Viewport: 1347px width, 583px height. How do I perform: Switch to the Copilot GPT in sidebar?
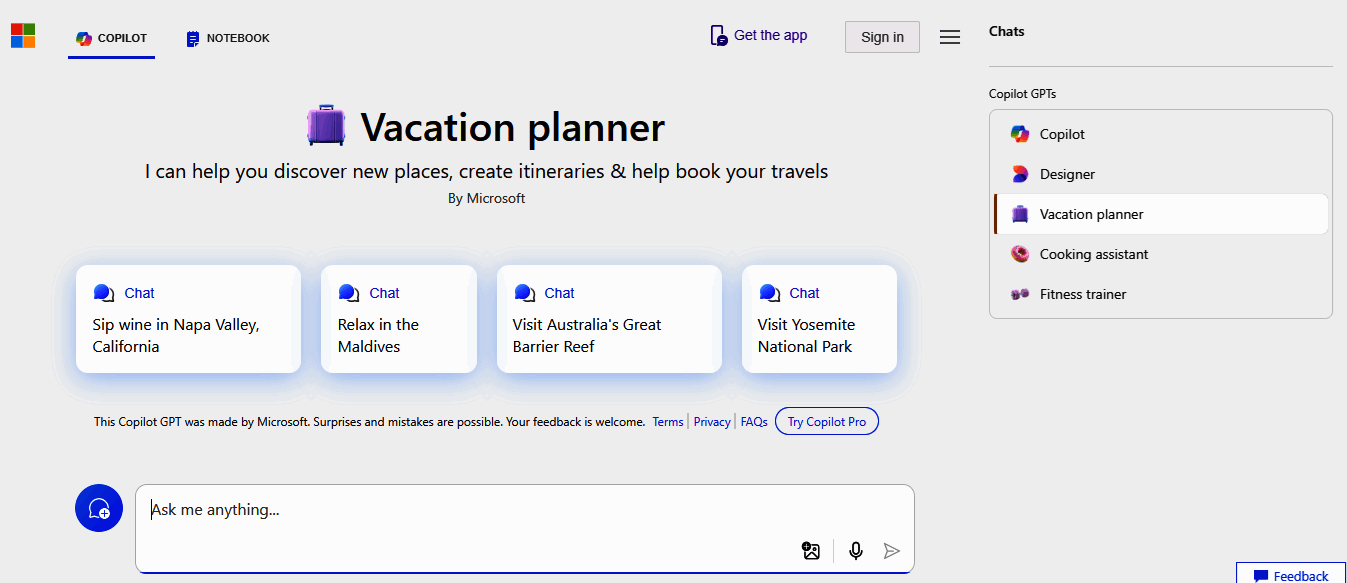pos(1061,134)
